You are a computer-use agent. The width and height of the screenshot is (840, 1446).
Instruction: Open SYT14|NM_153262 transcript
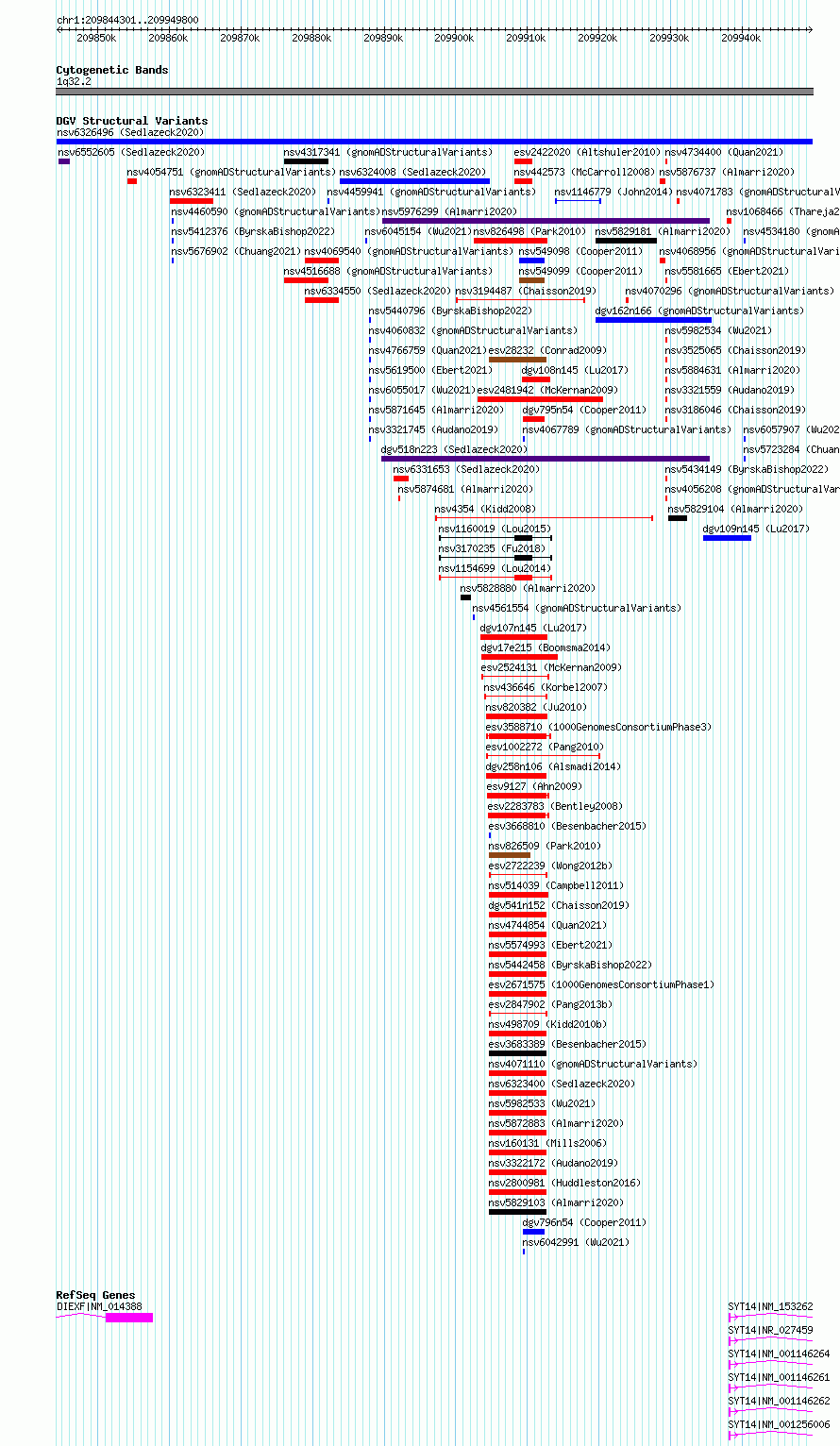770,1306
